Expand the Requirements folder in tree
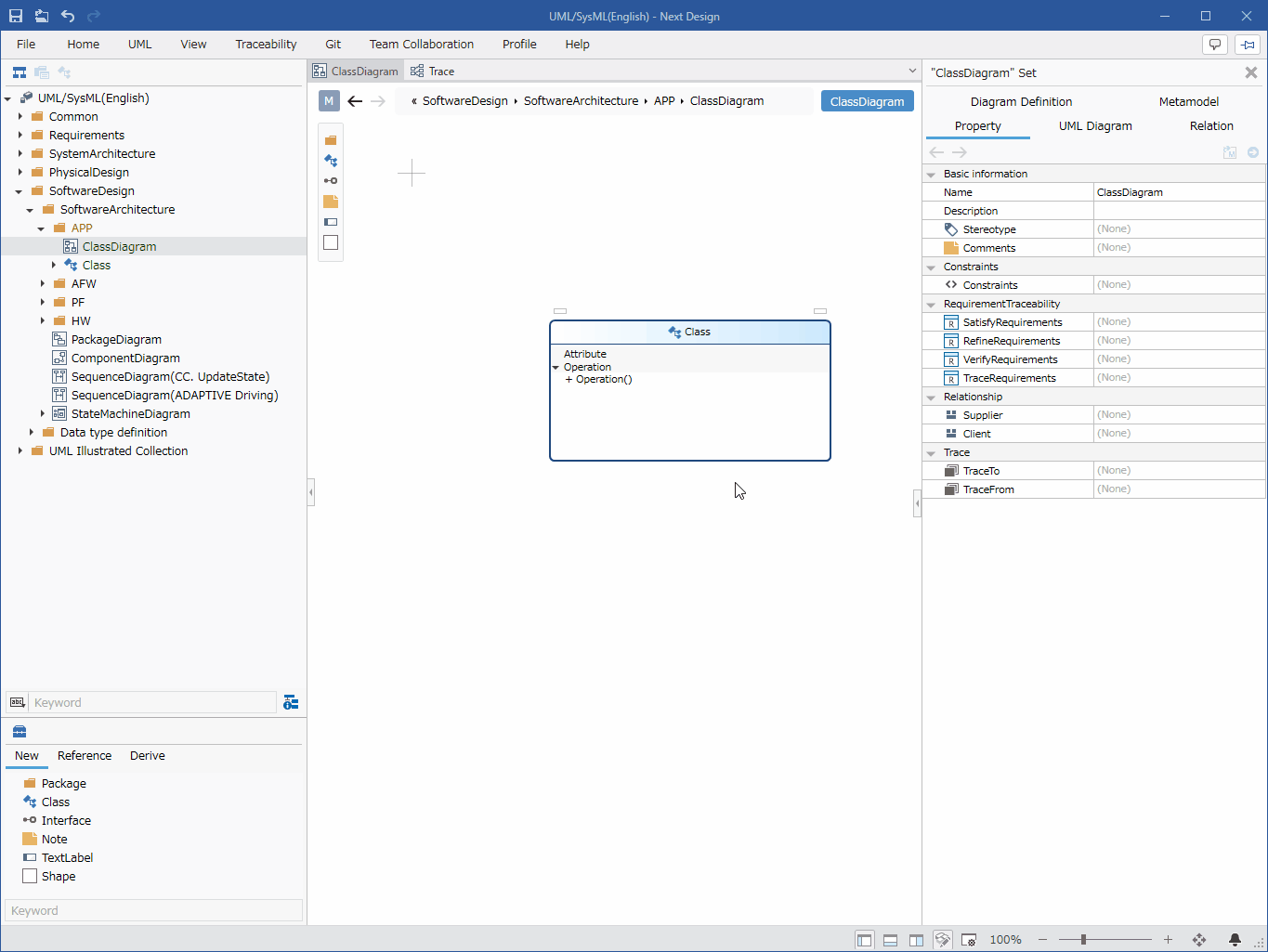Viewport: 1268px width, 952px height. coord(20,135)
